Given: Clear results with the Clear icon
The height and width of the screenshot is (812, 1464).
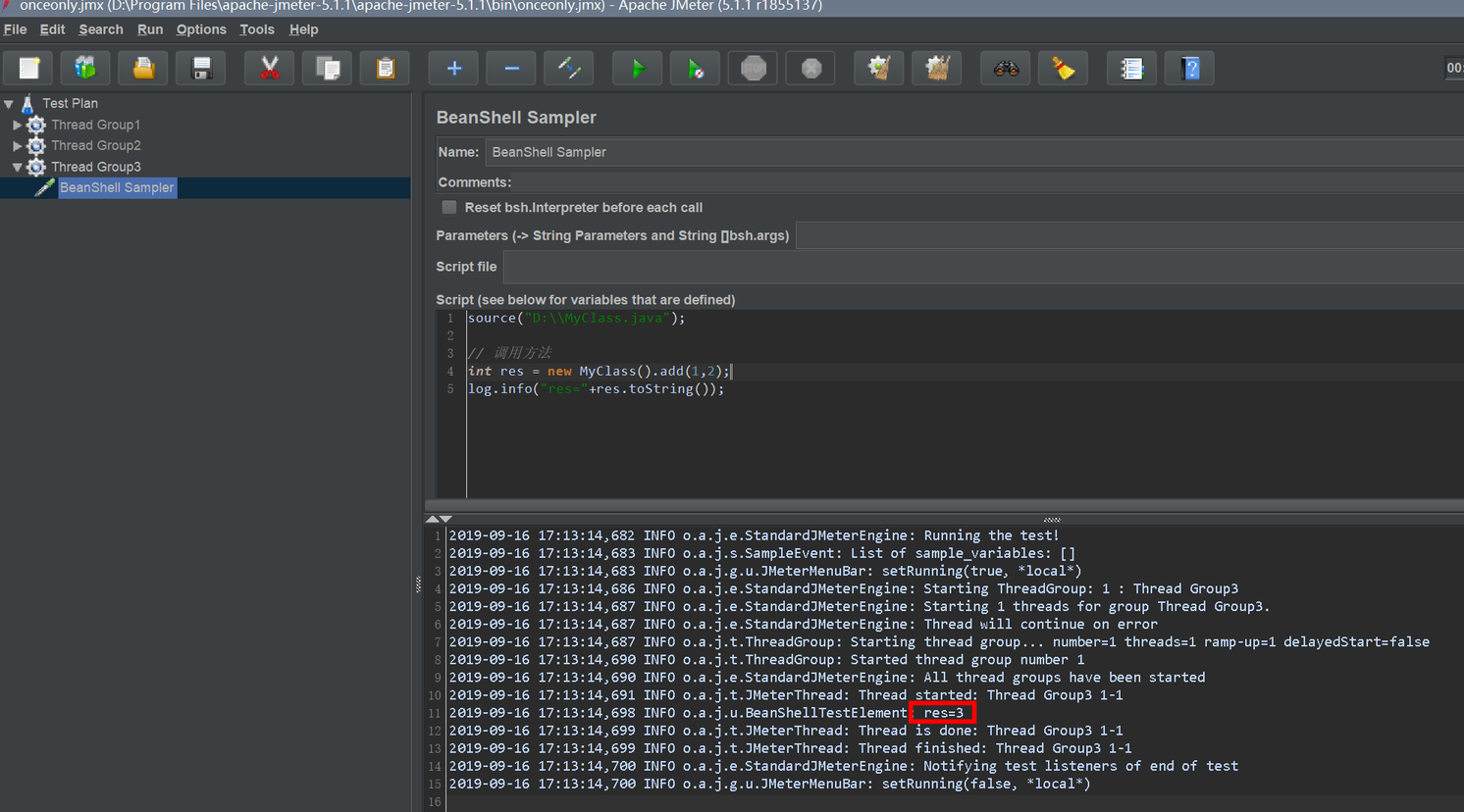Looking at the screenshot, I should click(x=879, y=69).
